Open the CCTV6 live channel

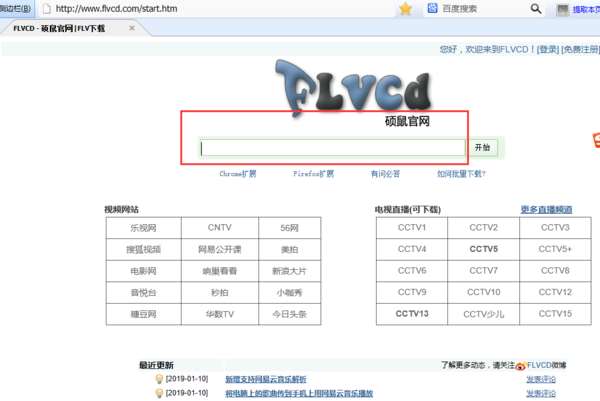[412, 271]
